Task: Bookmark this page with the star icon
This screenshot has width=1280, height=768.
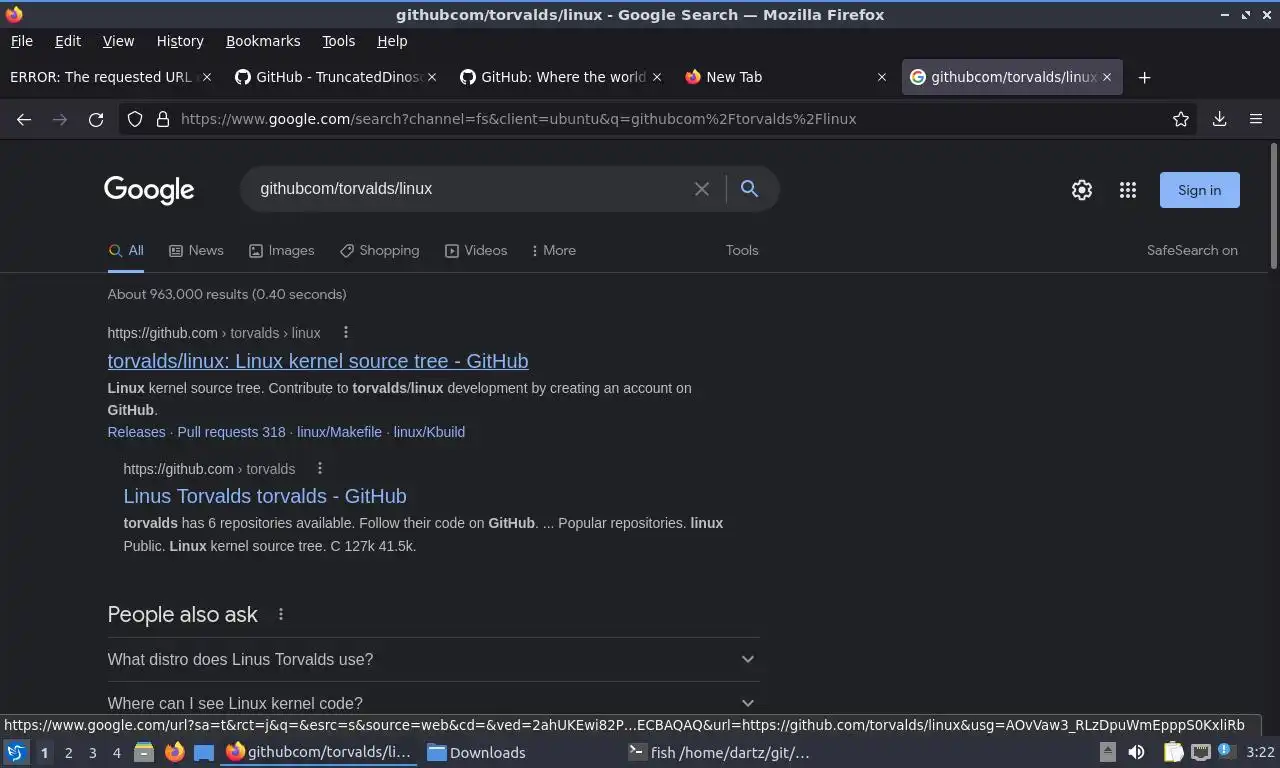Action: 1181,119
